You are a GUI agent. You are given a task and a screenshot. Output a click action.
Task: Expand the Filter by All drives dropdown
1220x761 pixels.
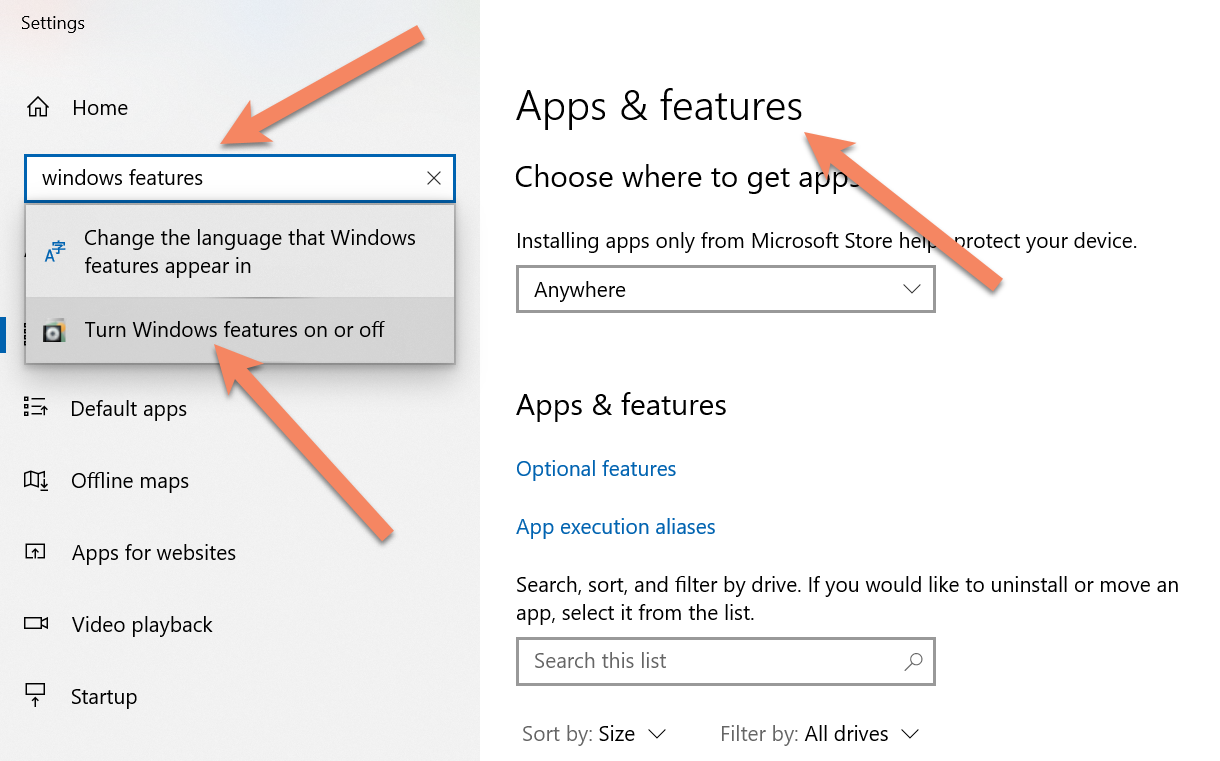coord(819,734)
